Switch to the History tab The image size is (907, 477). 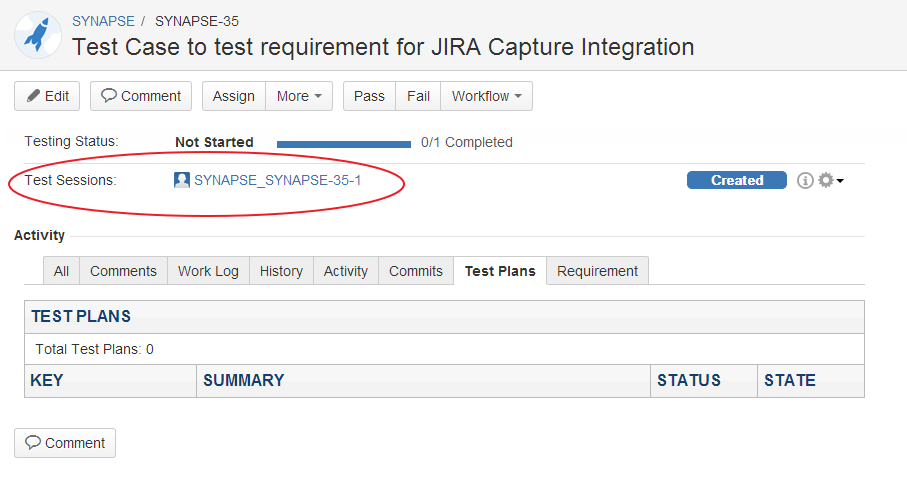click(281, 271)
